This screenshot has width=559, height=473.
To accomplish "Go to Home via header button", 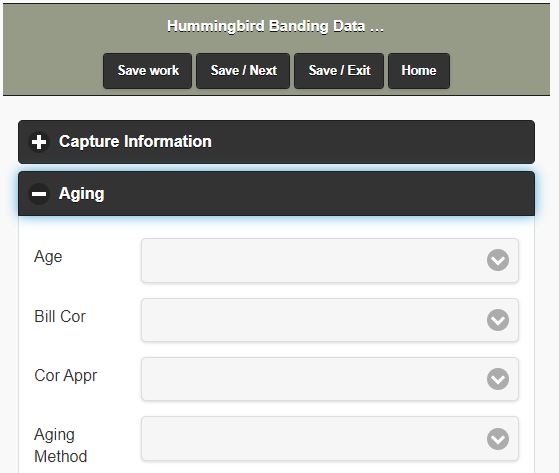I will (419, 71).
